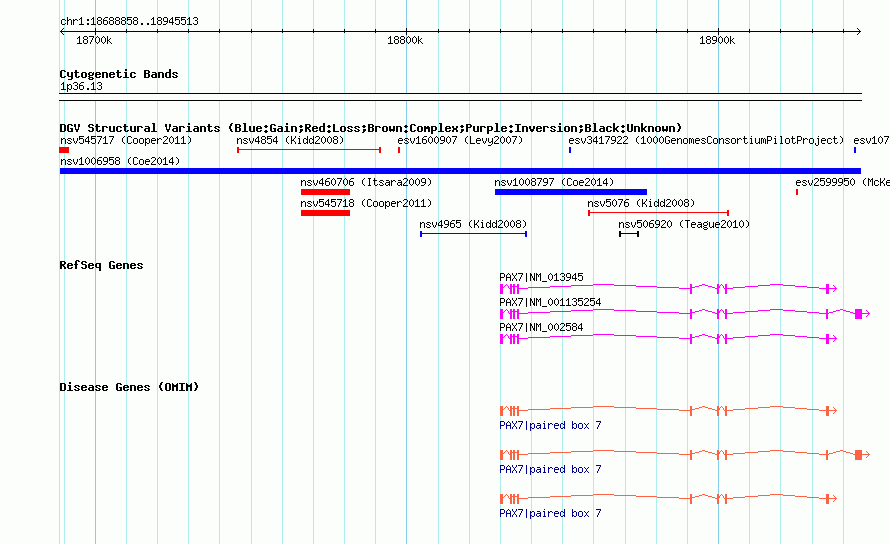This screenshot has width=890, height=544.
Task: Click the nsv1008797 (Coe2014) blue gain bar
Action: tap(570, 192)
